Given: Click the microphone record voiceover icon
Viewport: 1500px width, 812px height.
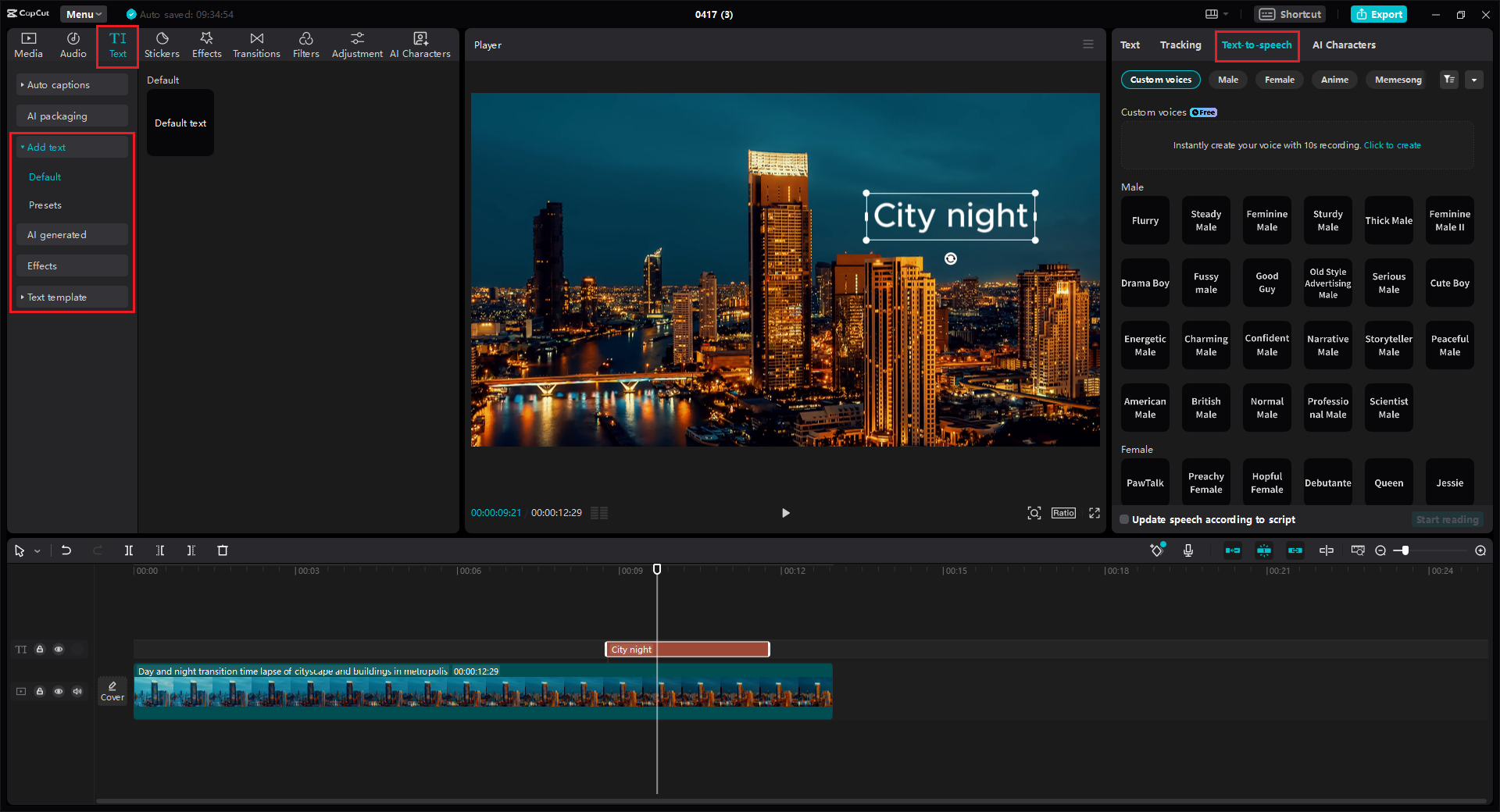Looking at the screenshot, I should [1188, 550].
